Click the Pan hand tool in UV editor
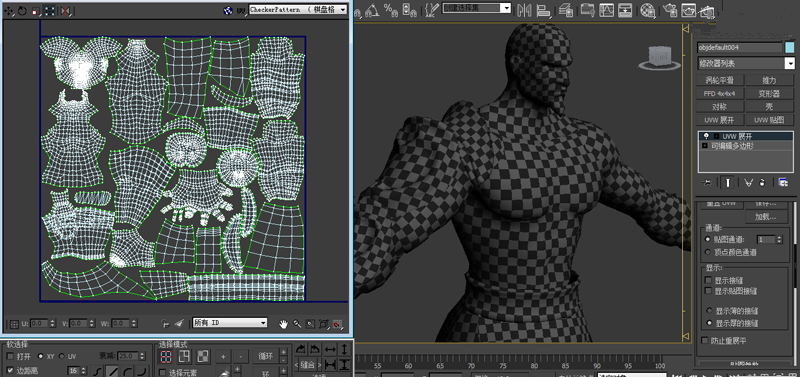The width and height of the screenshot is (800, 377). pyautogui.click(x=283, y=323)
